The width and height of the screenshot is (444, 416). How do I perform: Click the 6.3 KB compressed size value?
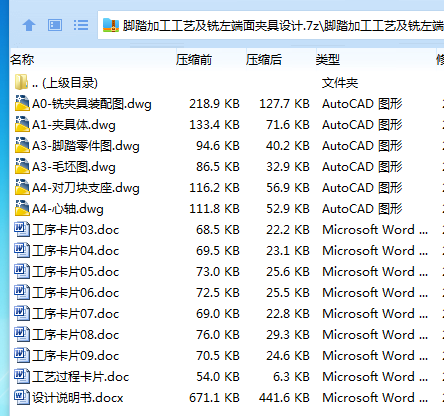tap(291, 377)
